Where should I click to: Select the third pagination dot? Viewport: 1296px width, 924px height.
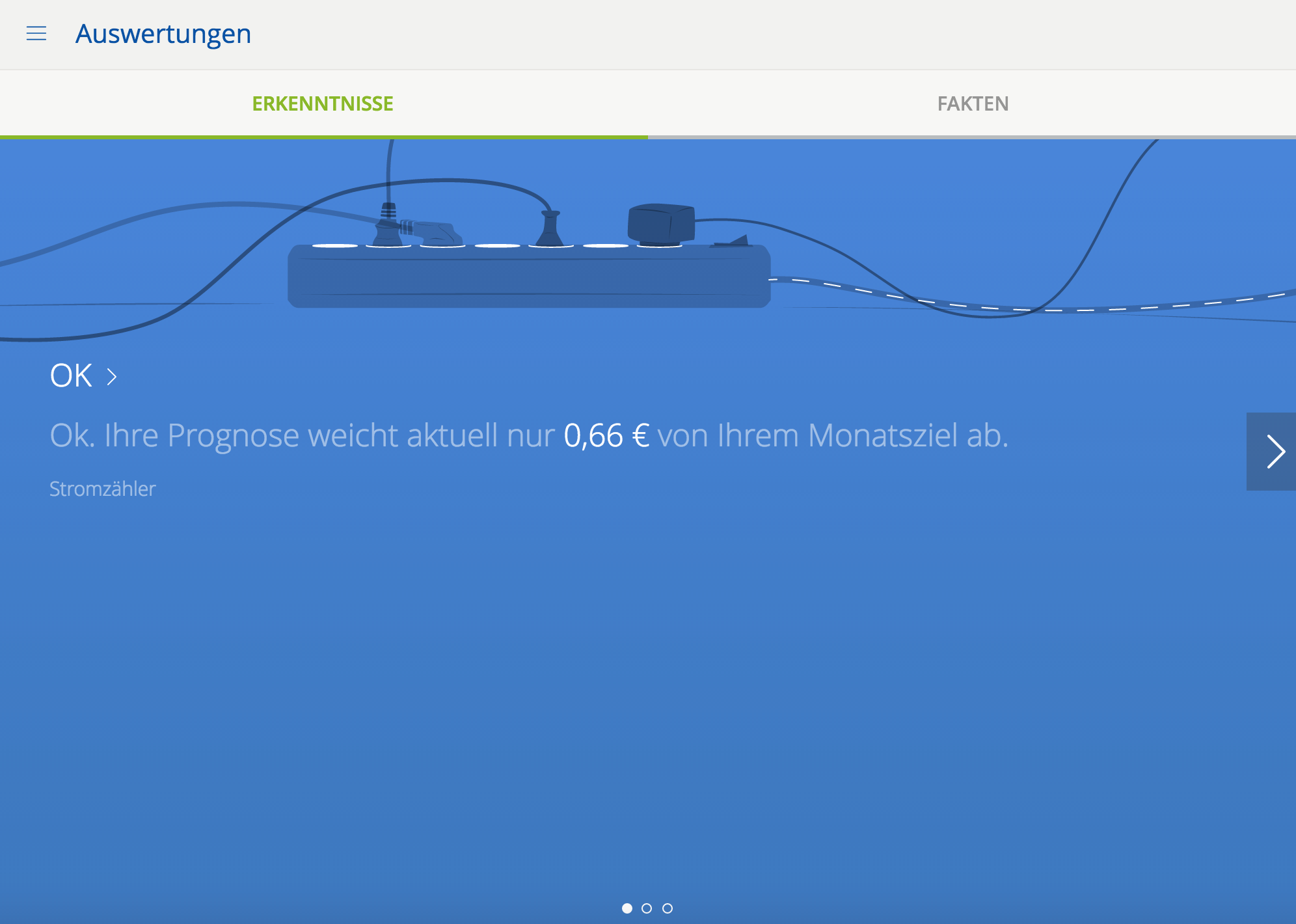pyautogui.click(x=668, y=908)
